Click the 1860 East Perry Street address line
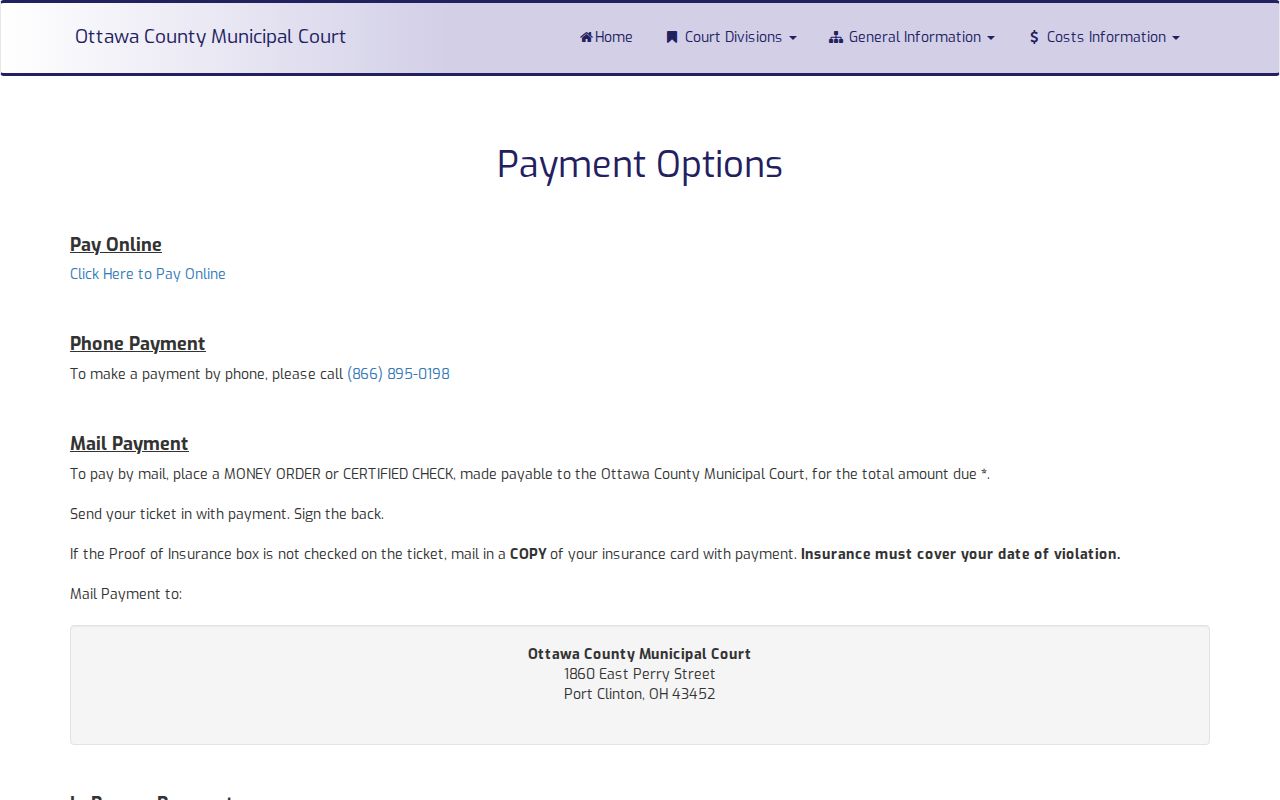The height and width of the screenshot is (800, 1280). click(640, 674)
